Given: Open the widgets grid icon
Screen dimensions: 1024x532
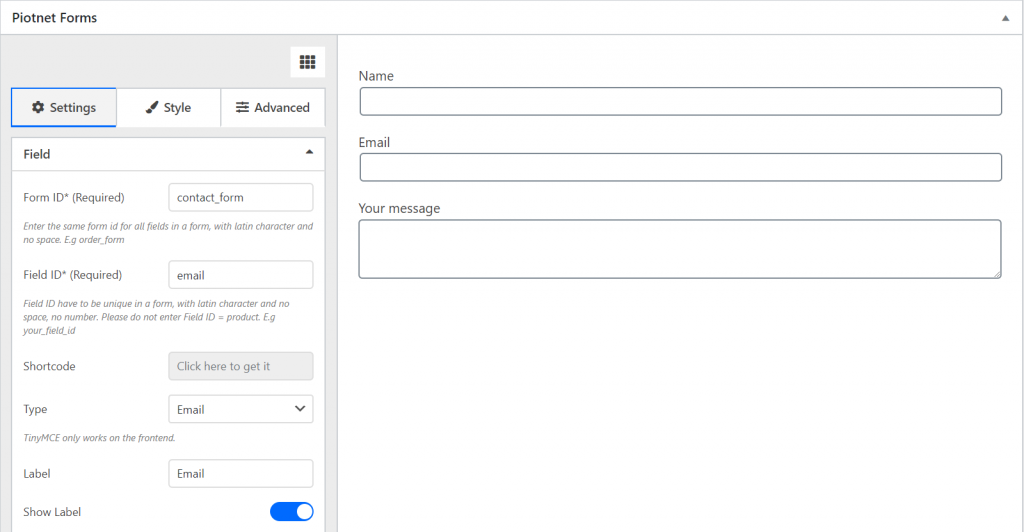Looking at the screenshot, I should coord(308,62).
